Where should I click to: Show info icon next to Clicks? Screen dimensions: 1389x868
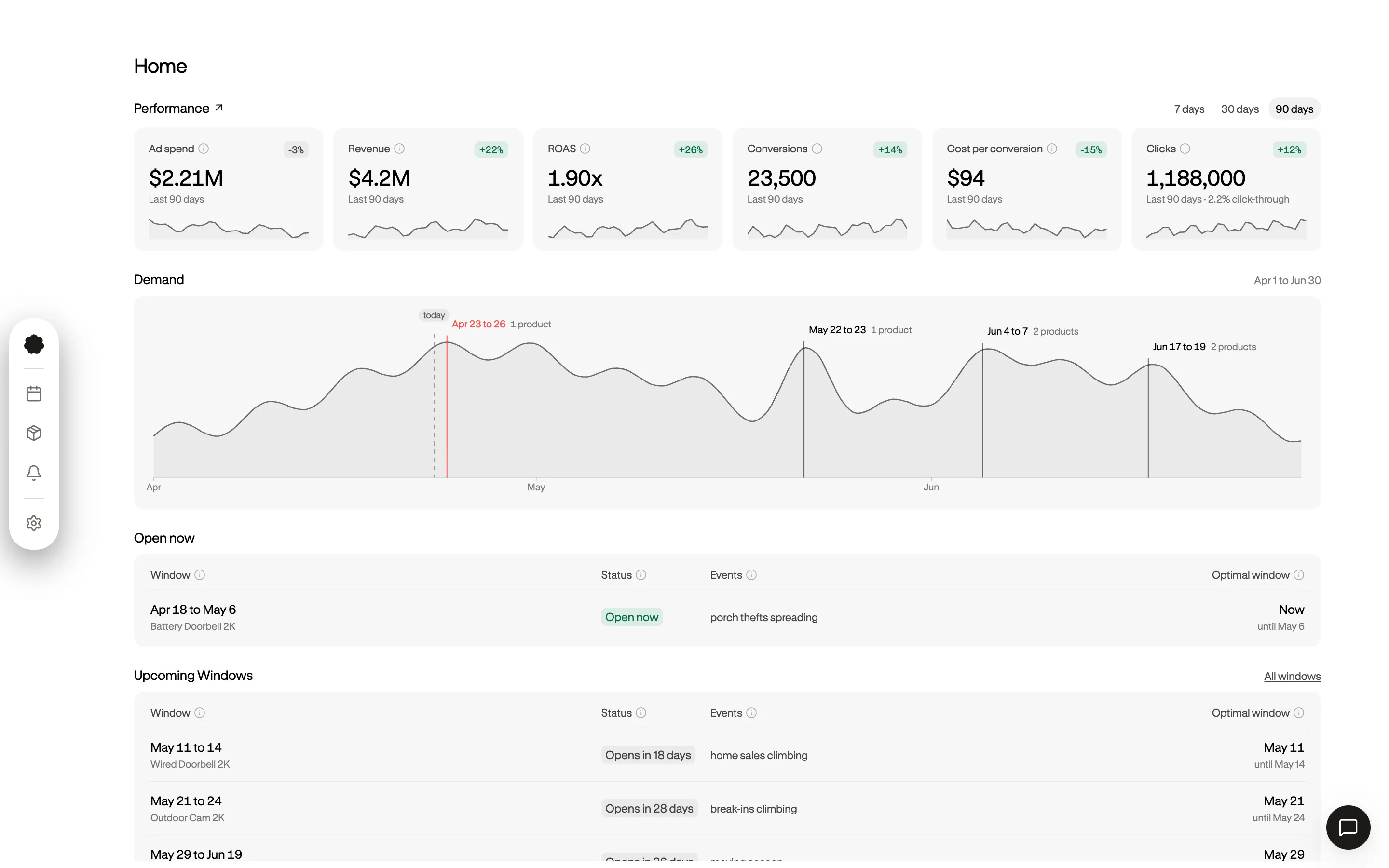point(1185,149)
